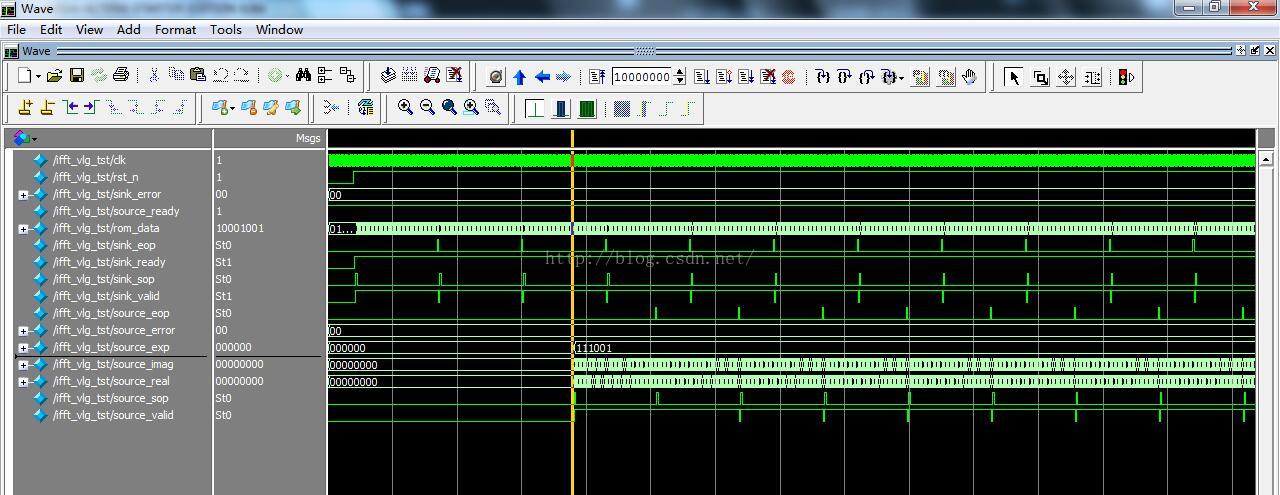
Task: Expand the rom_data signal bus
Action: [x=23, y=229]
